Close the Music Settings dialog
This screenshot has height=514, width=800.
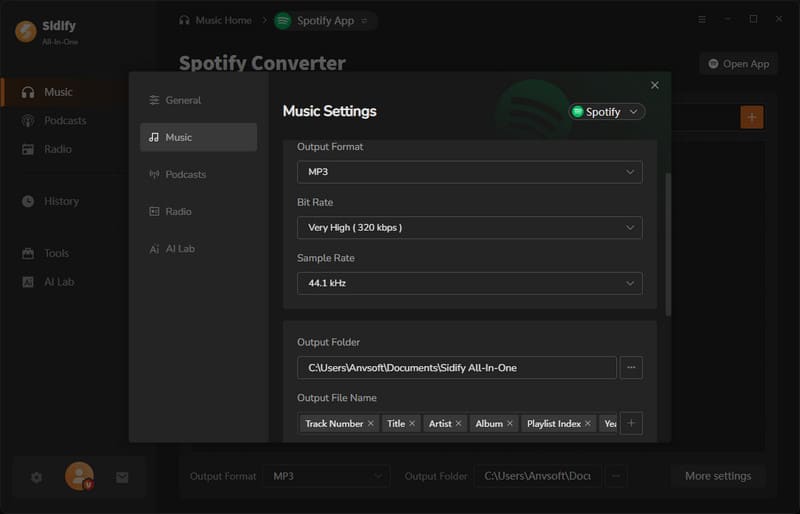pos(655,85)
